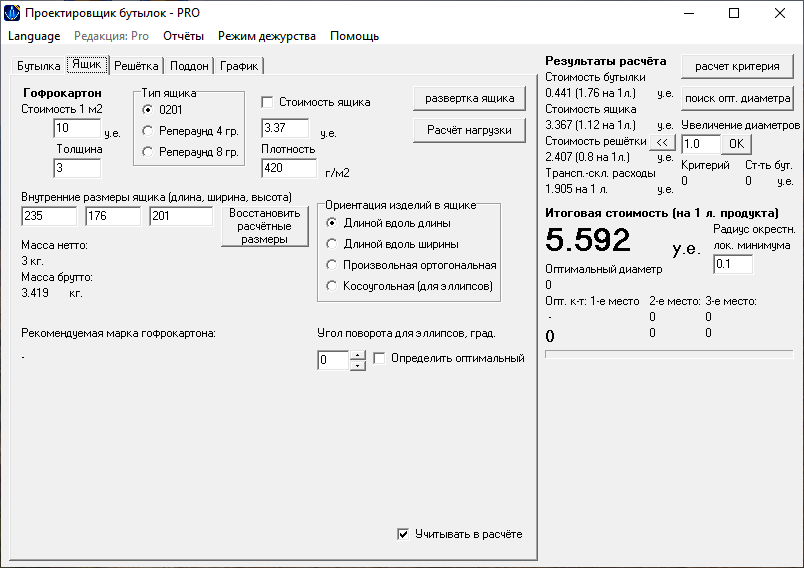Decrease ellipse rotation angle with down arrow
Screen dimensions: 804x568
point(357,366)
